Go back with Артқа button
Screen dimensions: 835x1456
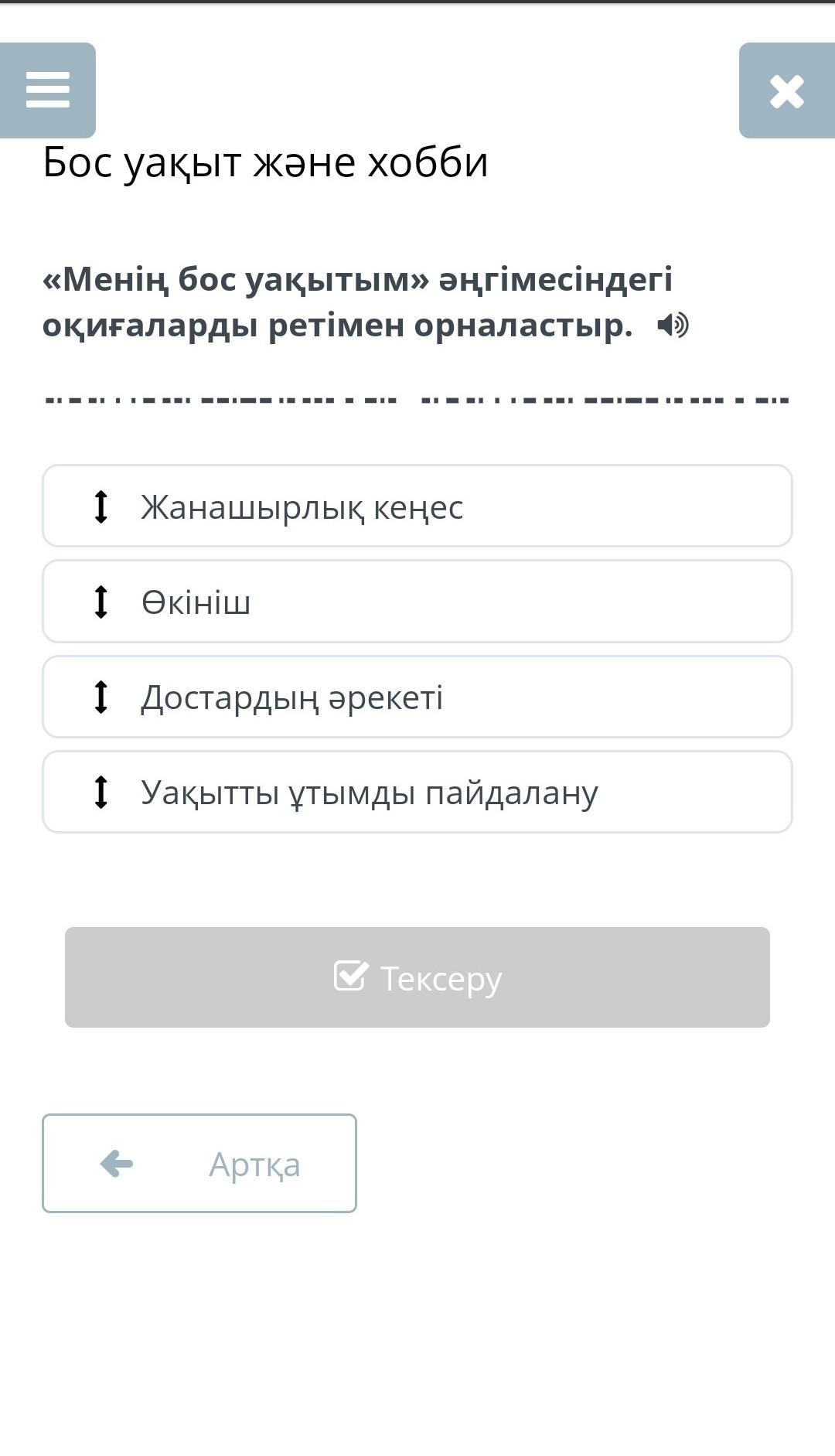pos(199,1163)
